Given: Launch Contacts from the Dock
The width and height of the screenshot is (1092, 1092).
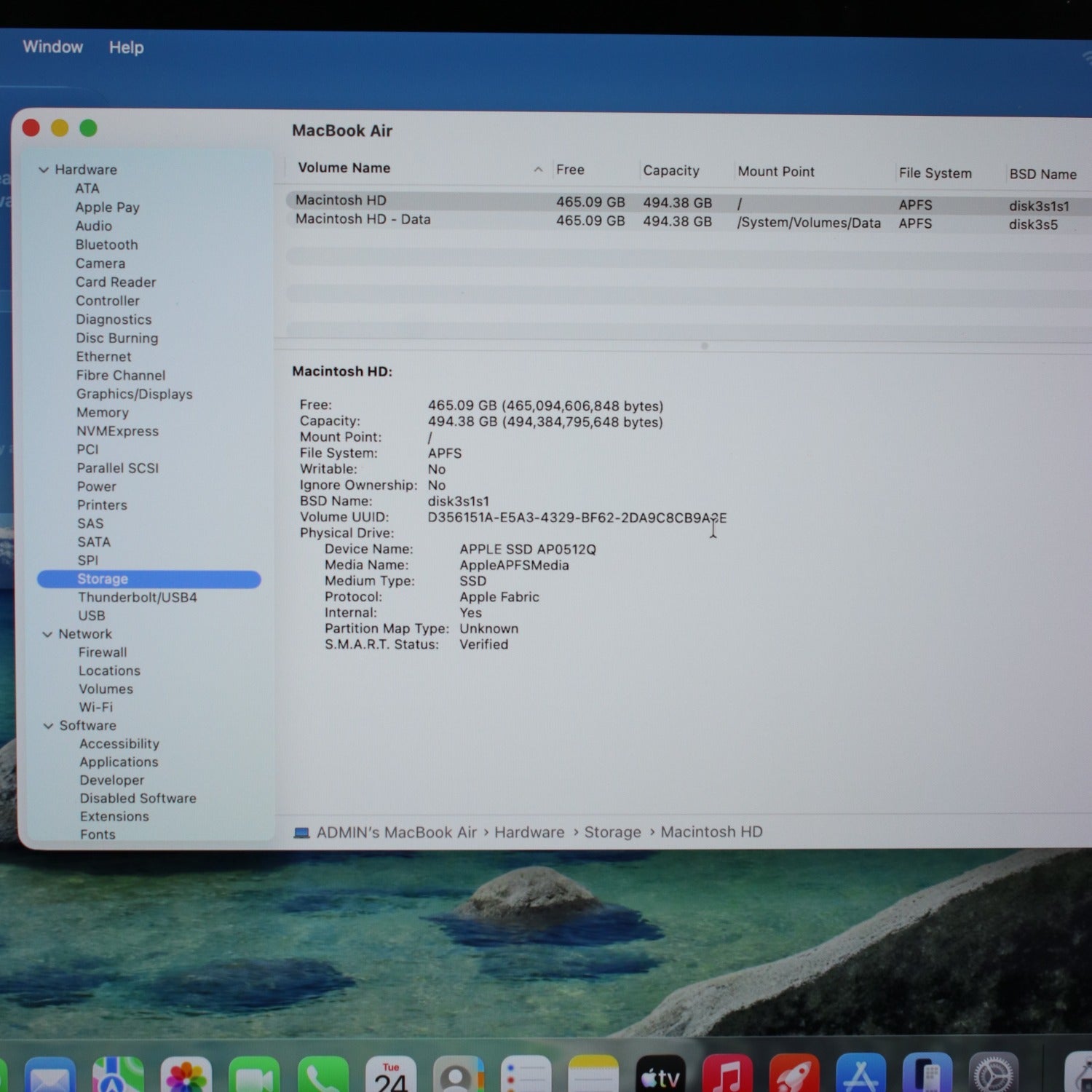Looking at the screenshot, I should [x=459, y=1075].
